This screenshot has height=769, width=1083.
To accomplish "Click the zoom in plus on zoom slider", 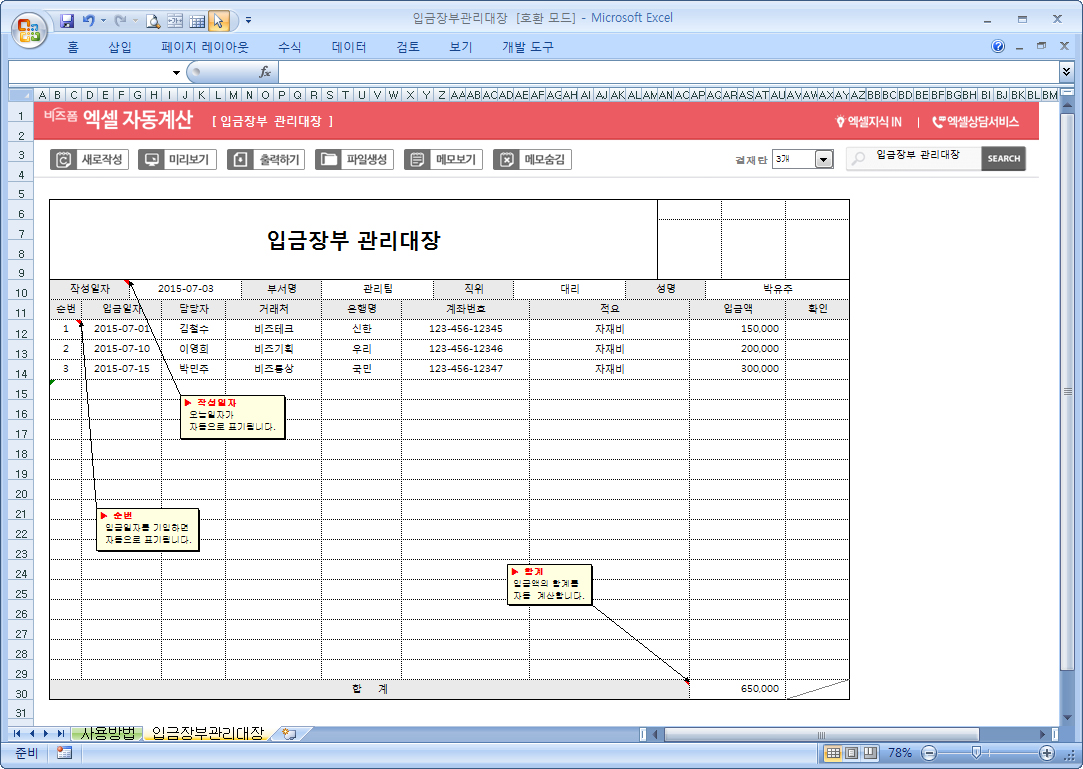I will tap(1046, 753).
